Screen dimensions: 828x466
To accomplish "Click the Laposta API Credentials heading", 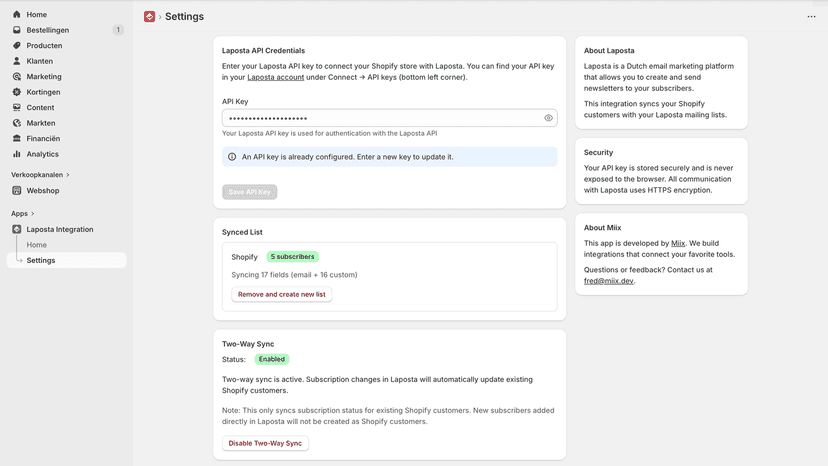I will (264, 51).
